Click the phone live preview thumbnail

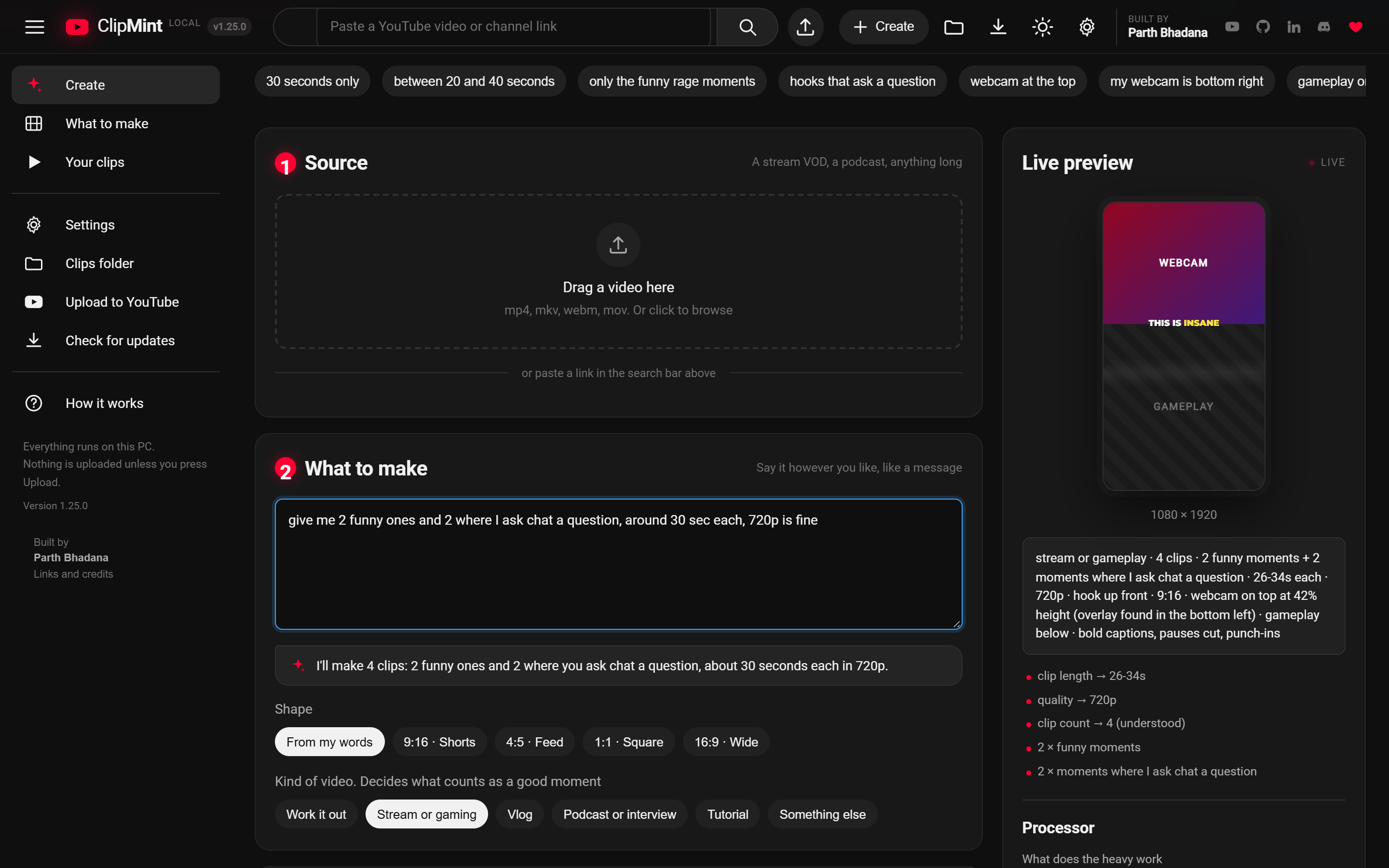pos(1184,346)
